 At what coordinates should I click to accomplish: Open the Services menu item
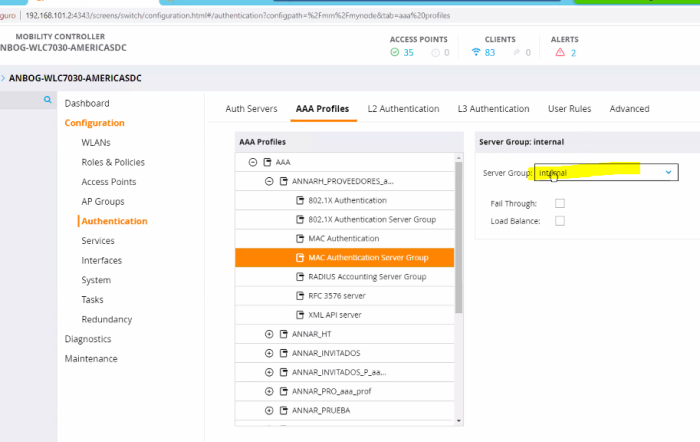coord(98,241)
